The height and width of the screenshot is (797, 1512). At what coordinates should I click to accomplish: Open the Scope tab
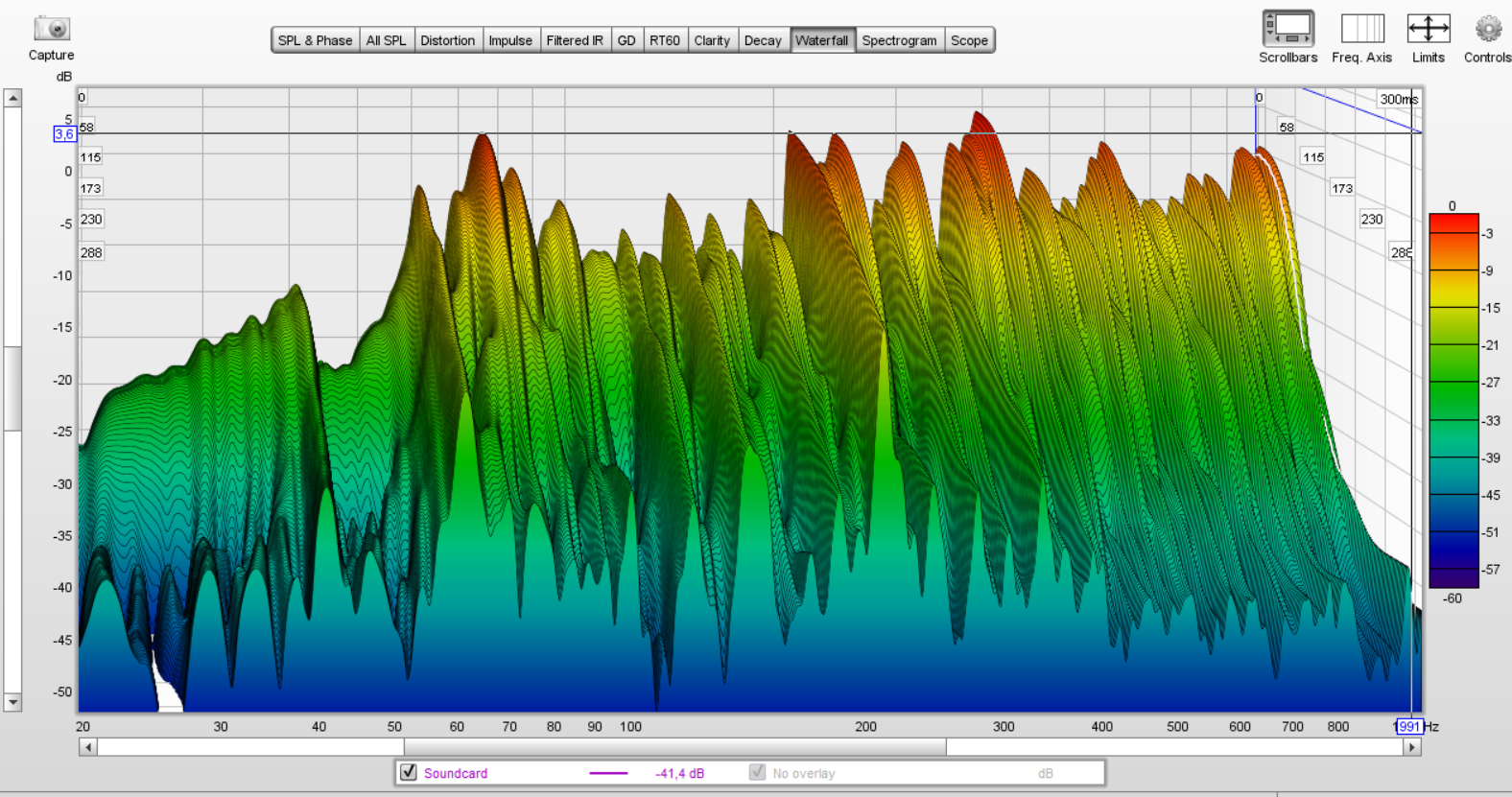coord(969,40)
